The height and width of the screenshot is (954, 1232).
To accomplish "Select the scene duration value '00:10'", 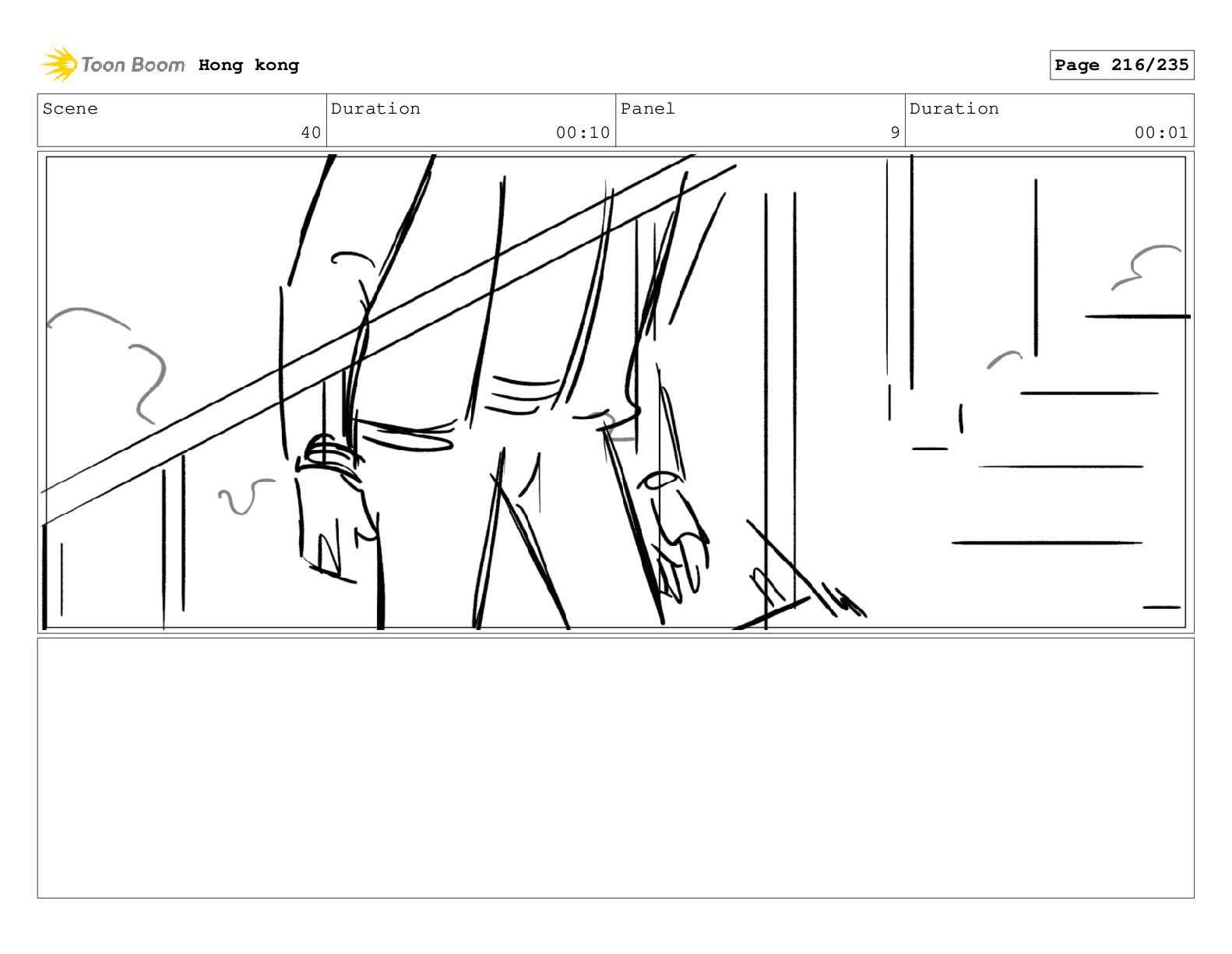I will 583,132.
